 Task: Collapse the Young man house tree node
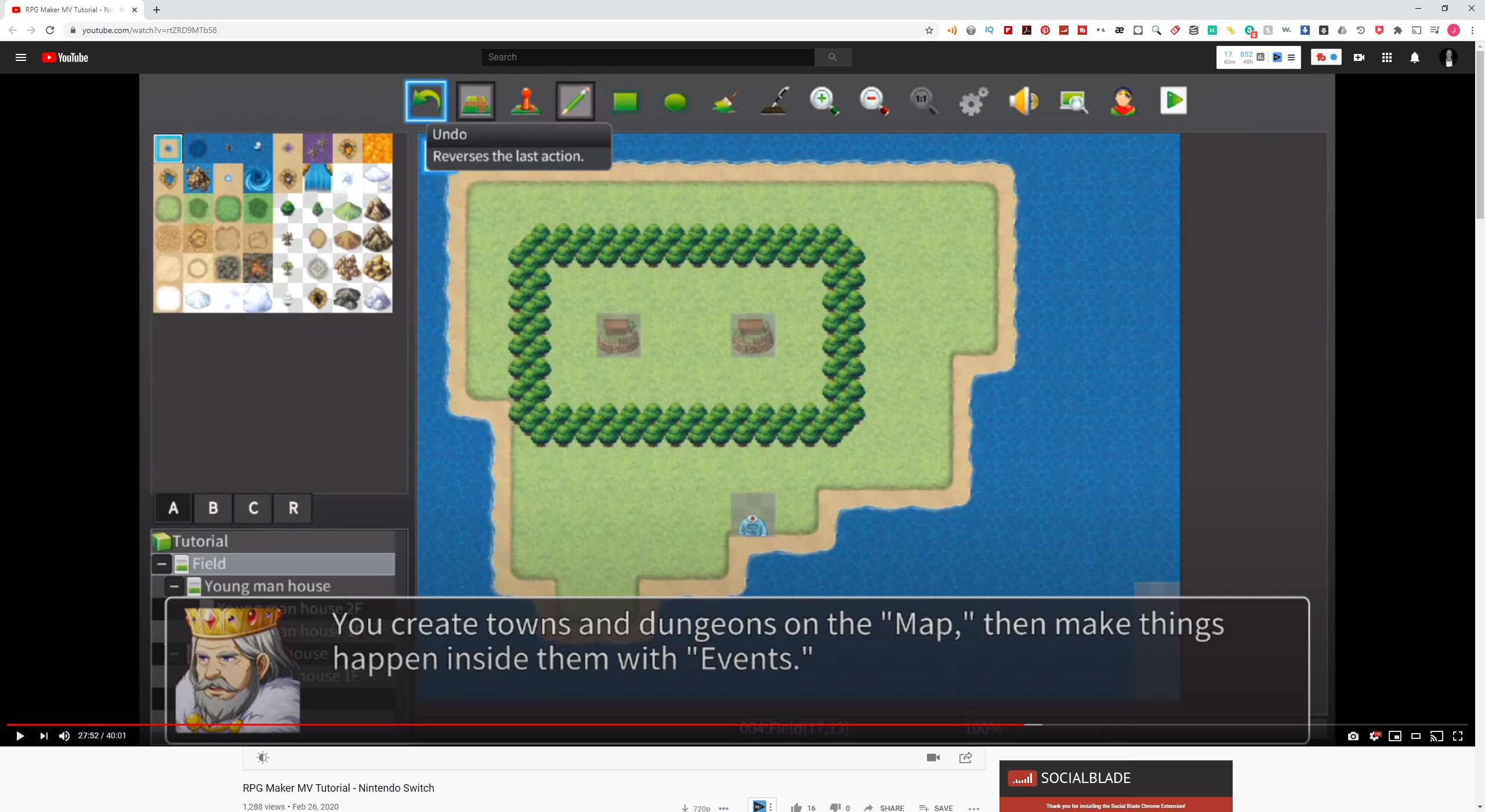coord(174,586)
